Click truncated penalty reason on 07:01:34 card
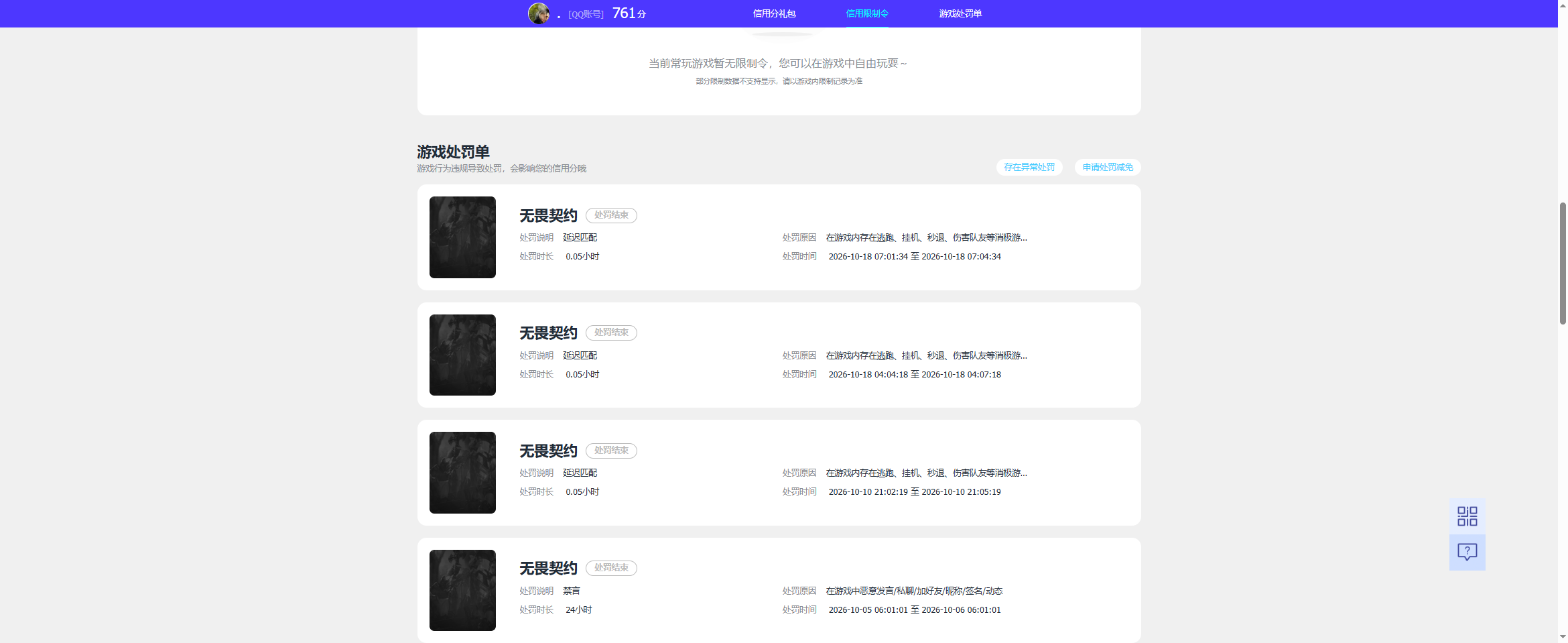 pos(926,237)
